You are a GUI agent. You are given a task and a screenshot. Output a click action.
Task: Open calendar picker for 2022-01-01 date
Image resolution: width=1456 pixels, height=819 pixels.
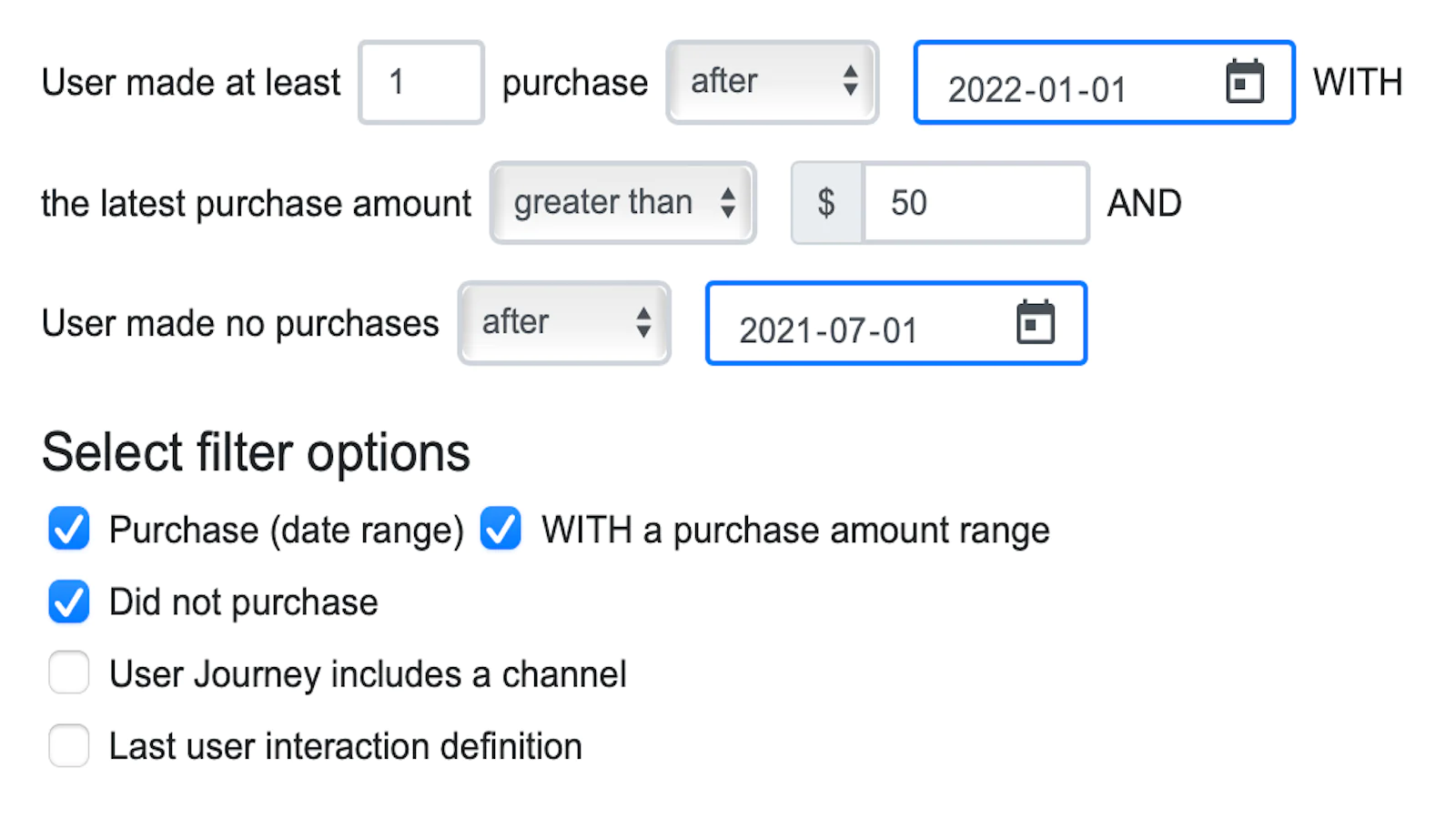coord(1244,82)
